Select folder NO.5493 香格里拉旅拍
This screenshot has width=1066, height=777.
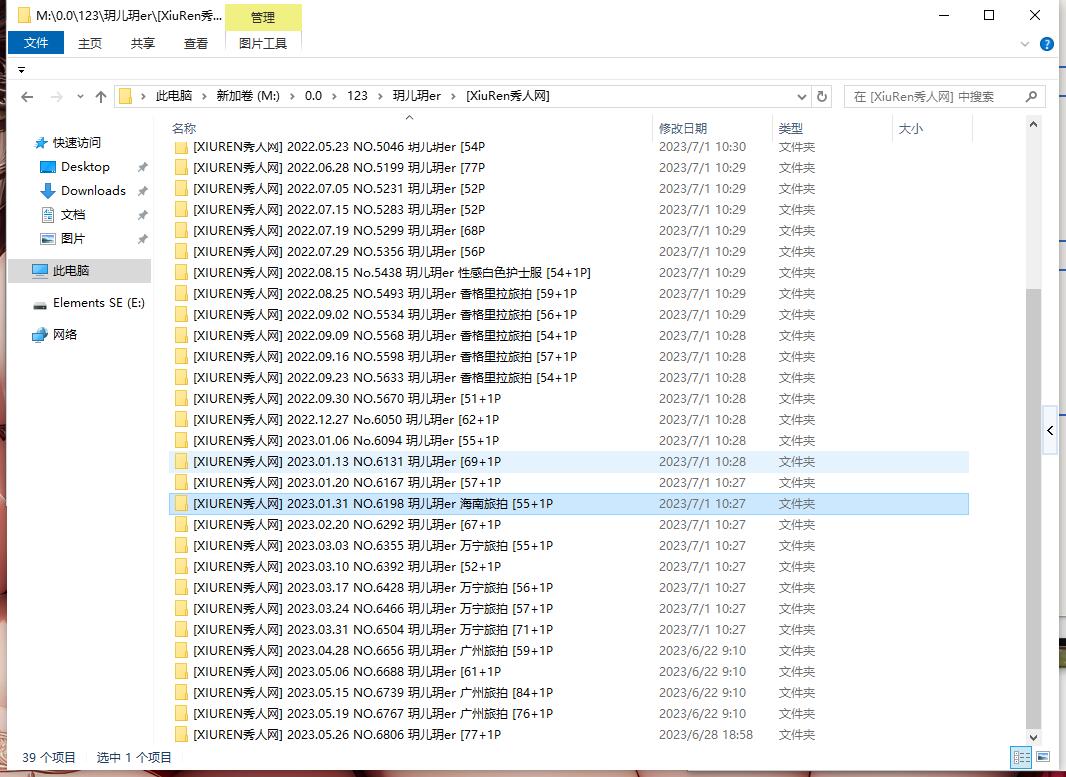click(x=568, y=294)
